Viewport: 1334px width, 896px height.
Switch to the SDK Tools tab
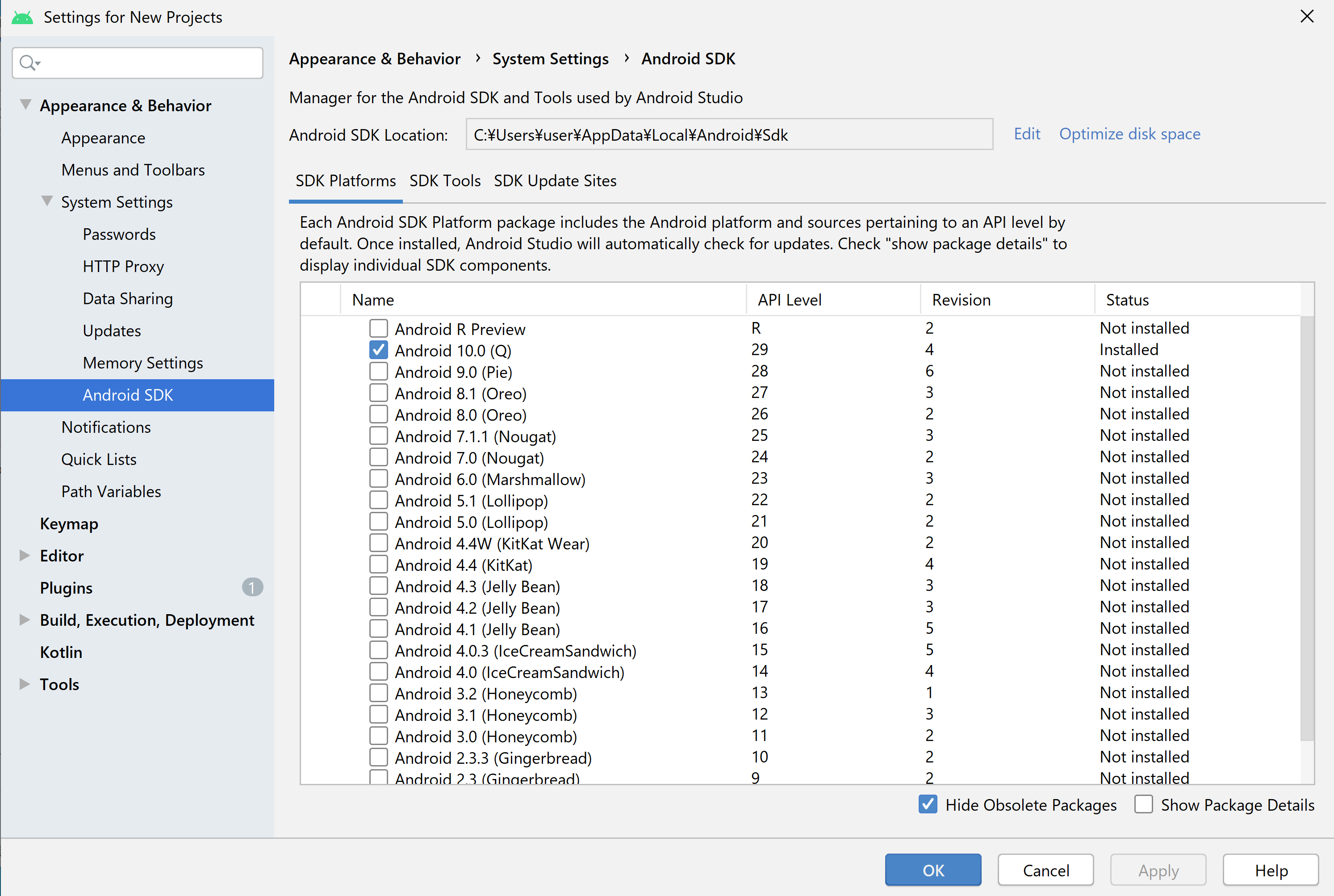click(x=445, y=181)
